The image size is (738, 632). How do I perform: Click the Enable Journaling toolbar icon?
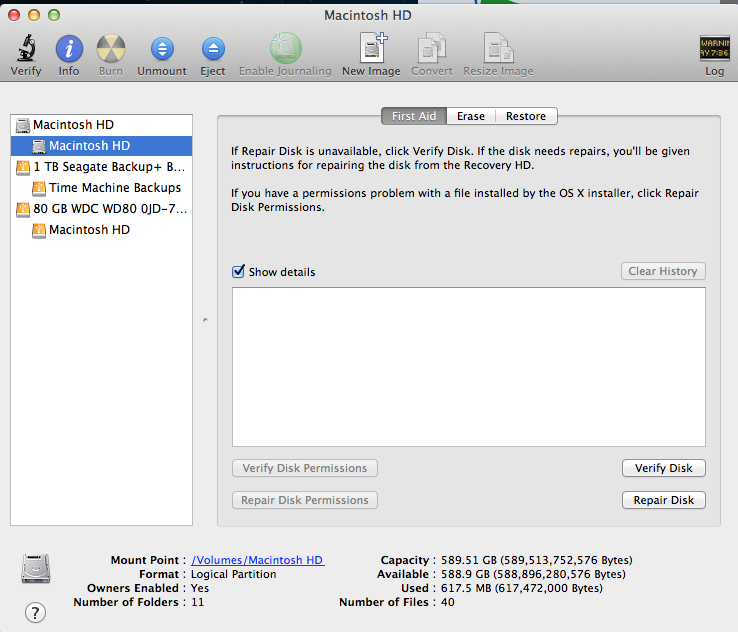coord(285,48)
